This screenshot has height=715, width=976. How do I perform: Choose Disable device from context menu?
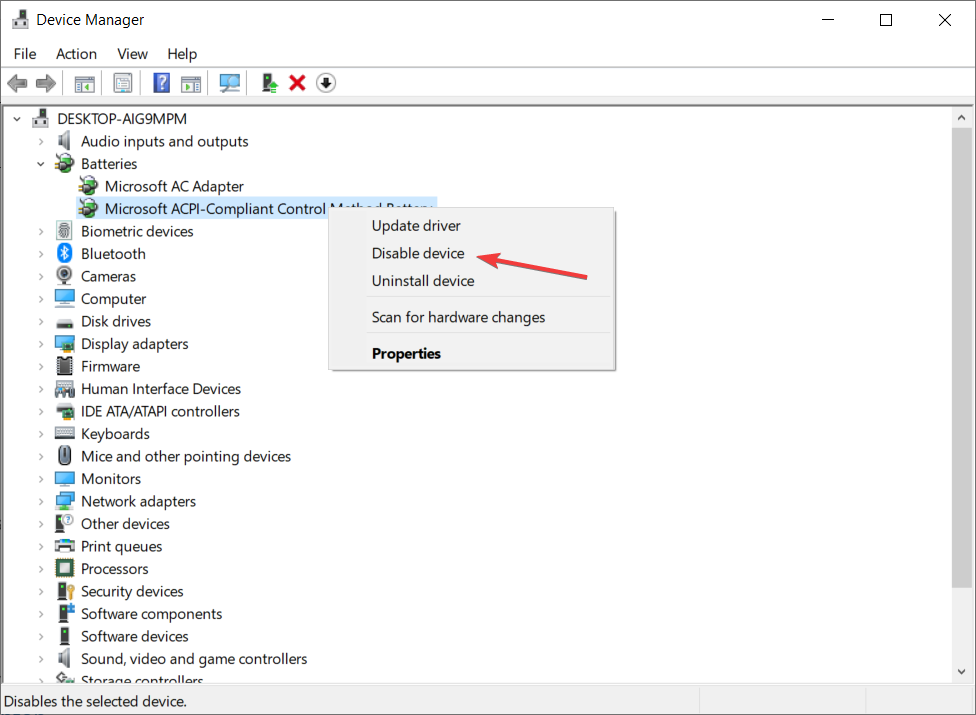click(x=471, y=253)
